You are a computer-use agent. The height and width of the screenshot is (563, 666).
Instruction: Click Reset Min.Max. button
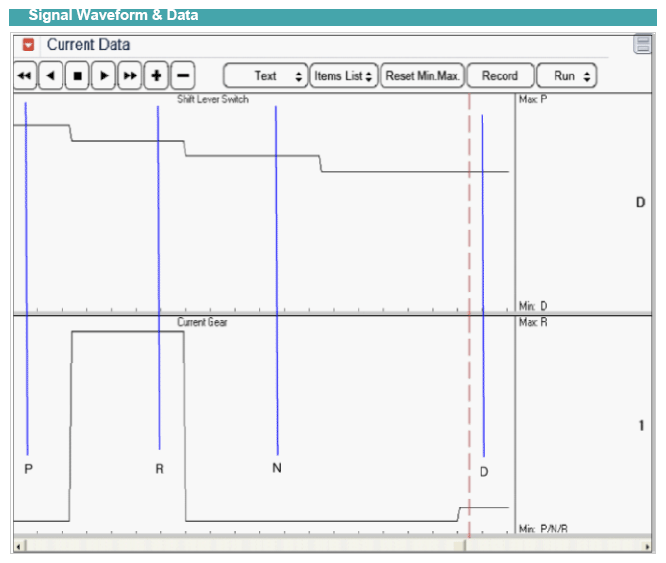(423, 76)
